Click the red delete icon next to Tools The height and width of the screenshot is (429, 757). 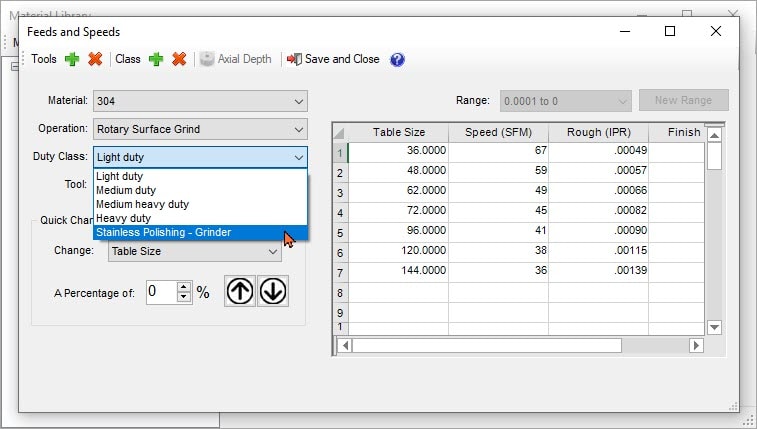[95, 59]
